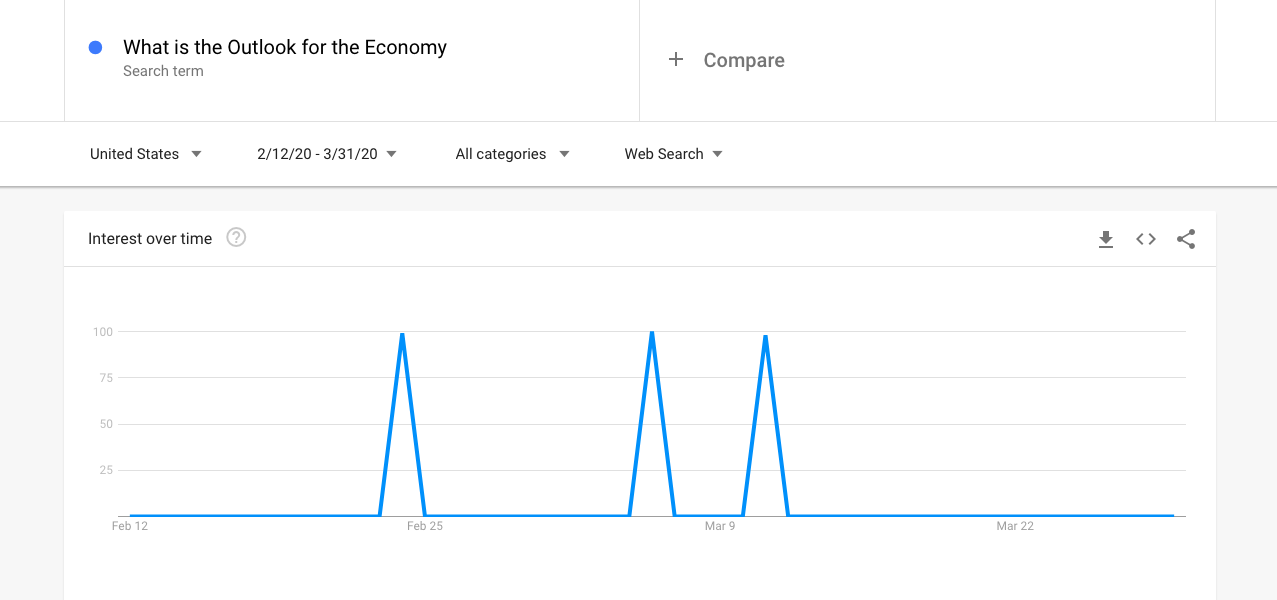Click the Mar 22 axis label

click(x=1016, y=525)
